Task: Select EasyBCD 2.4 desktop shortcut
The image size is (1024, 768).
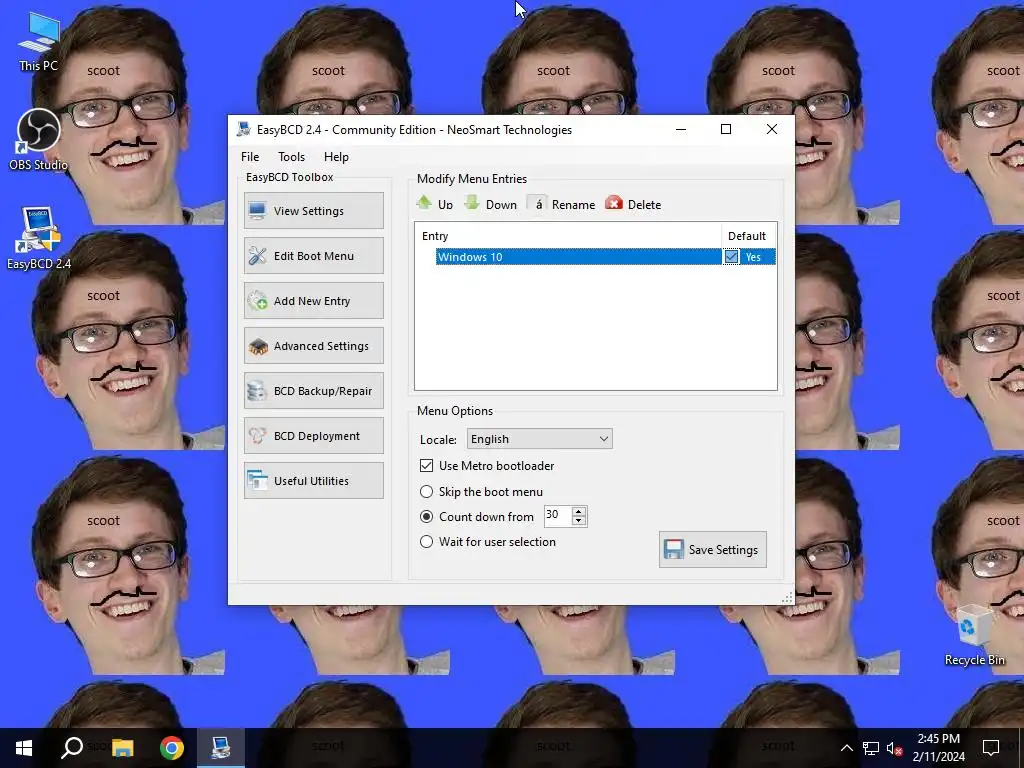Action: pyautogui.click(x=39, y=238)
